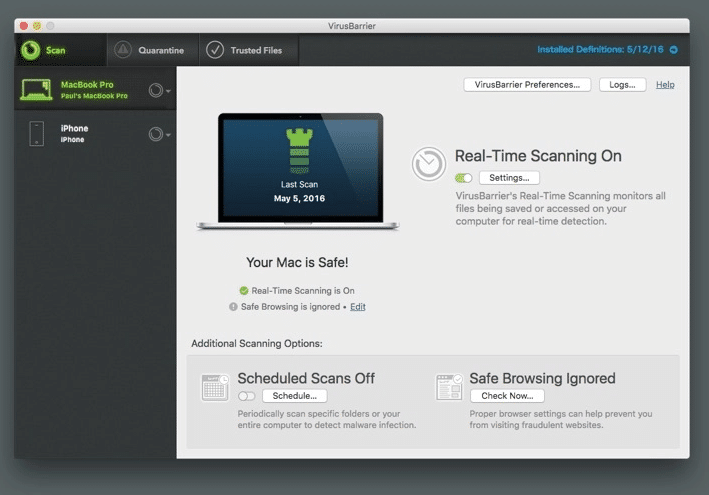This screenshot has height=495, width=709.
Task: Toggle Real-Time Scanning switch off
Action: point(463,178)
